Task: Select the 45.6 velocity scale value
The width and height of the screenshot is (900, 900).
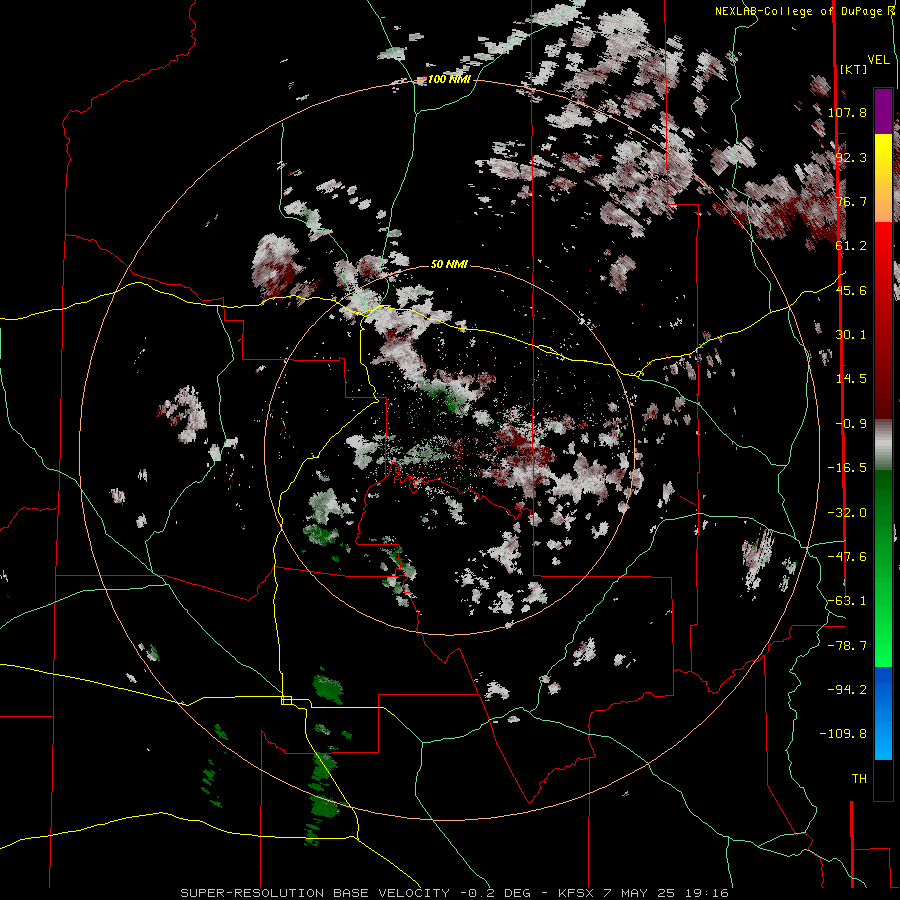Action: [x=850, y=290]
